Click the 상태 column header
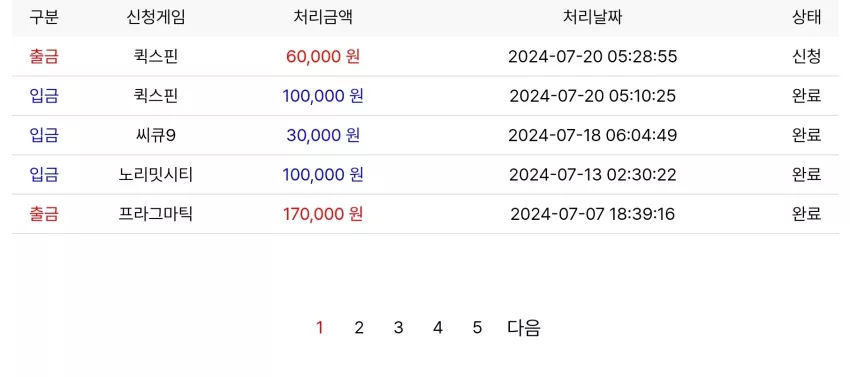 [807, 17]
